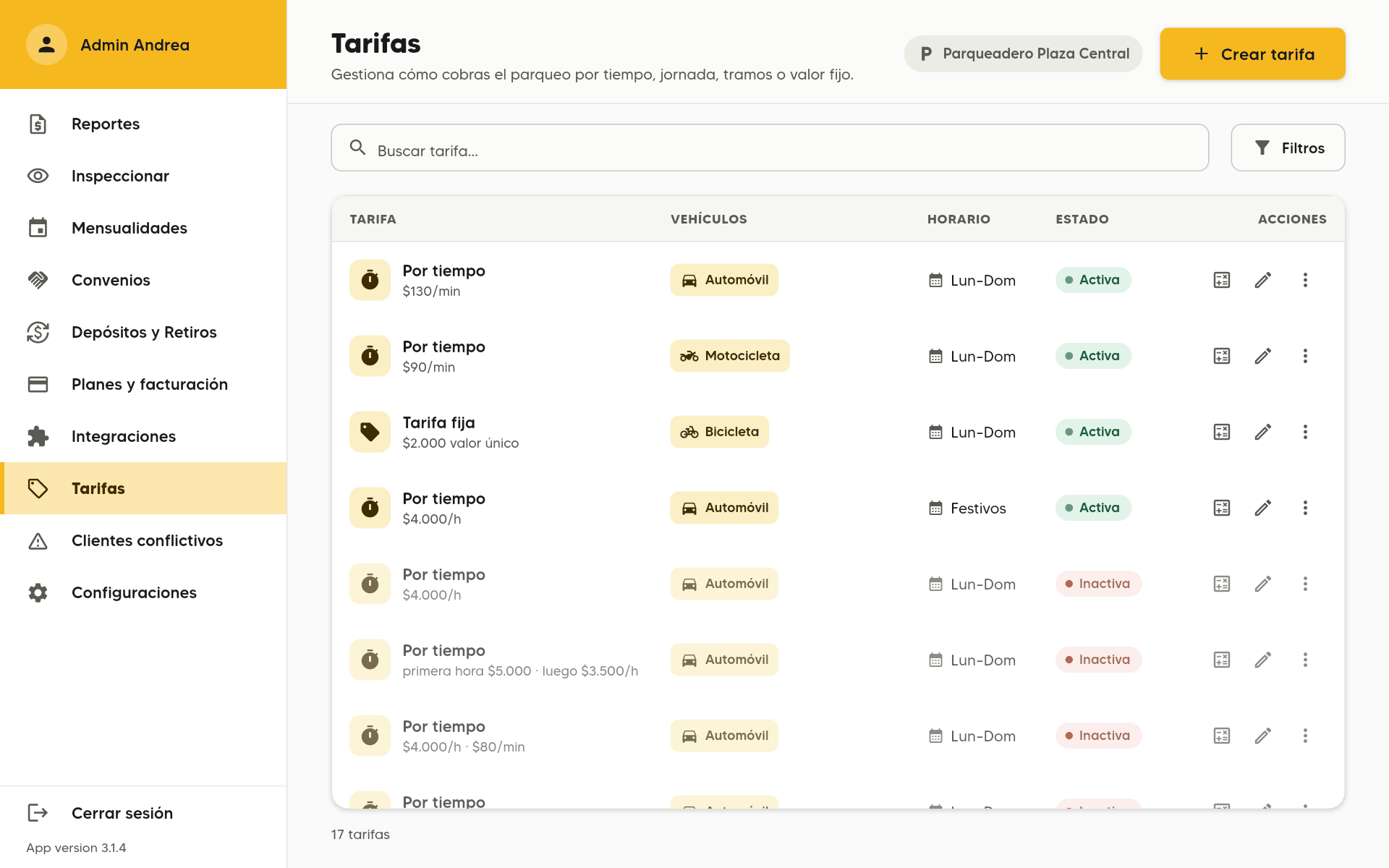Screen dimensions: 1389x868
Task: Click the ESTADO column header
Action: click(x=1082, y=219)
